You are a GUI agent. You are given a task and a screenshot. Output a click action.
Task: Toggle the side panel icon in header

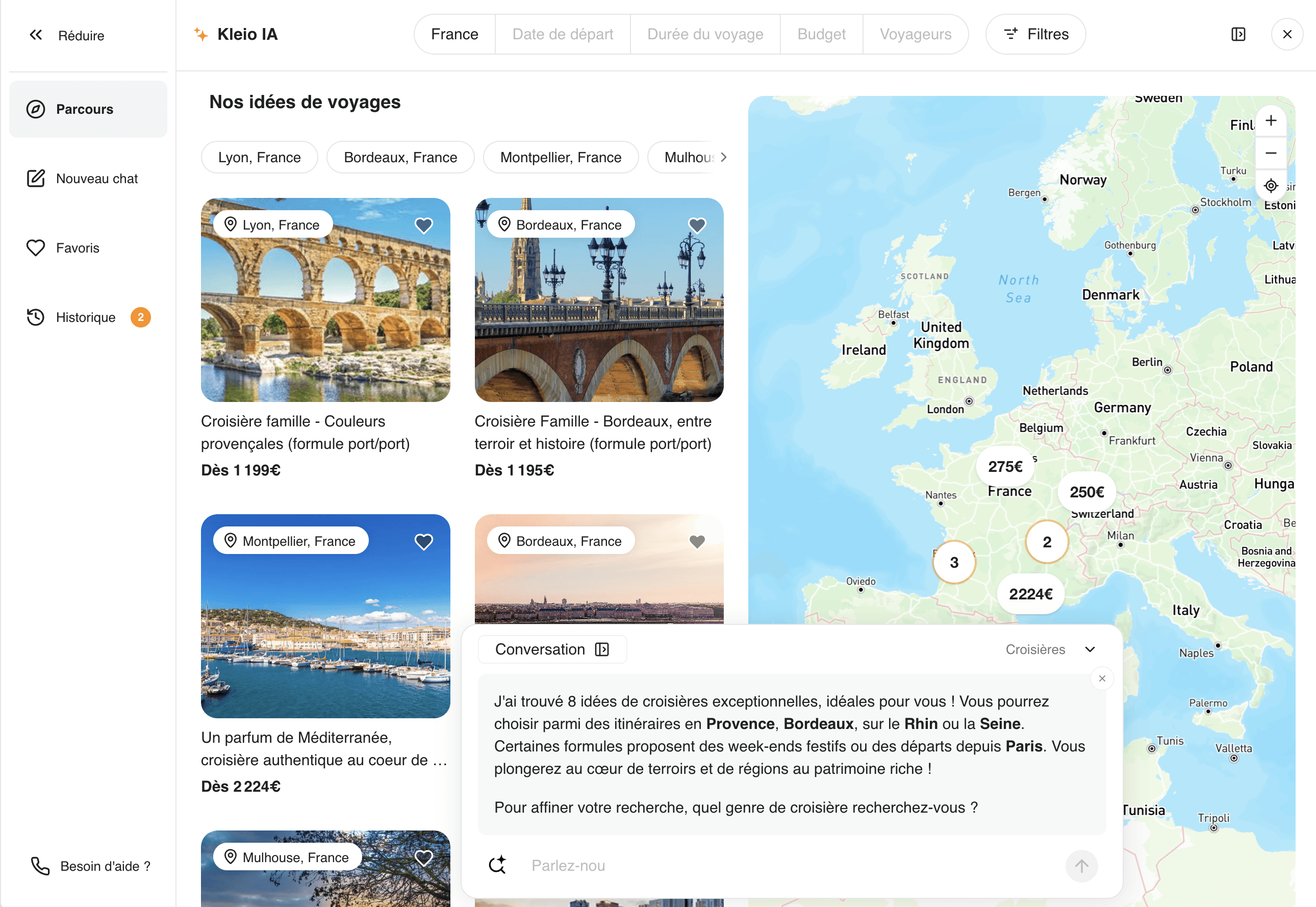[1238, 34]
